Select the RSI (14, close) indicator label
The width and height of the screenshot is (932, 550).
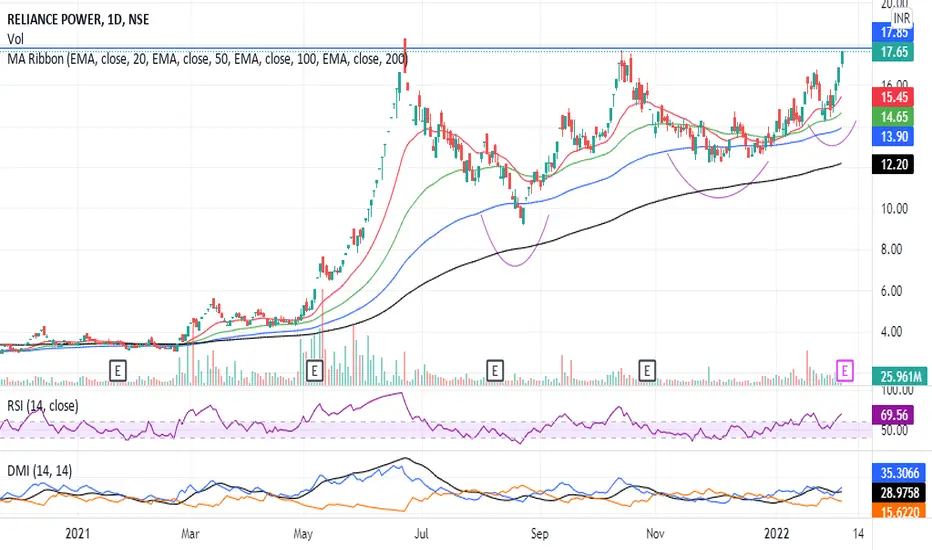pos(43,406)
